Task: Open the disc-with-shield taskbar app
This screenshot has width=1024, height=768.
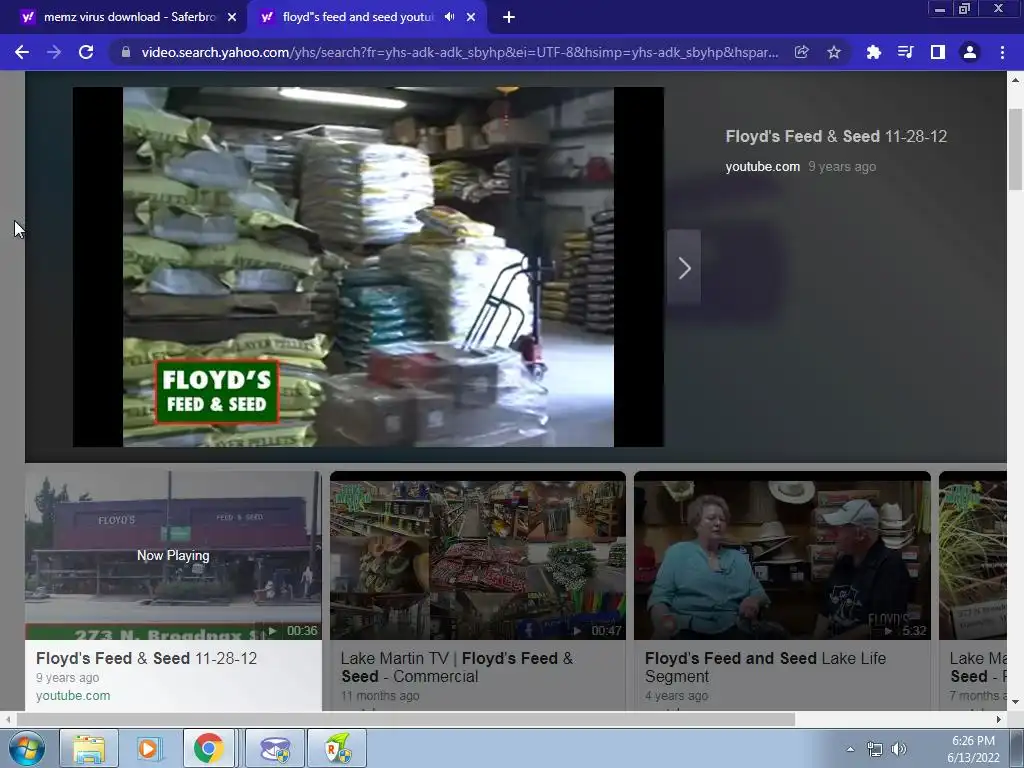Action: (275, 748)
